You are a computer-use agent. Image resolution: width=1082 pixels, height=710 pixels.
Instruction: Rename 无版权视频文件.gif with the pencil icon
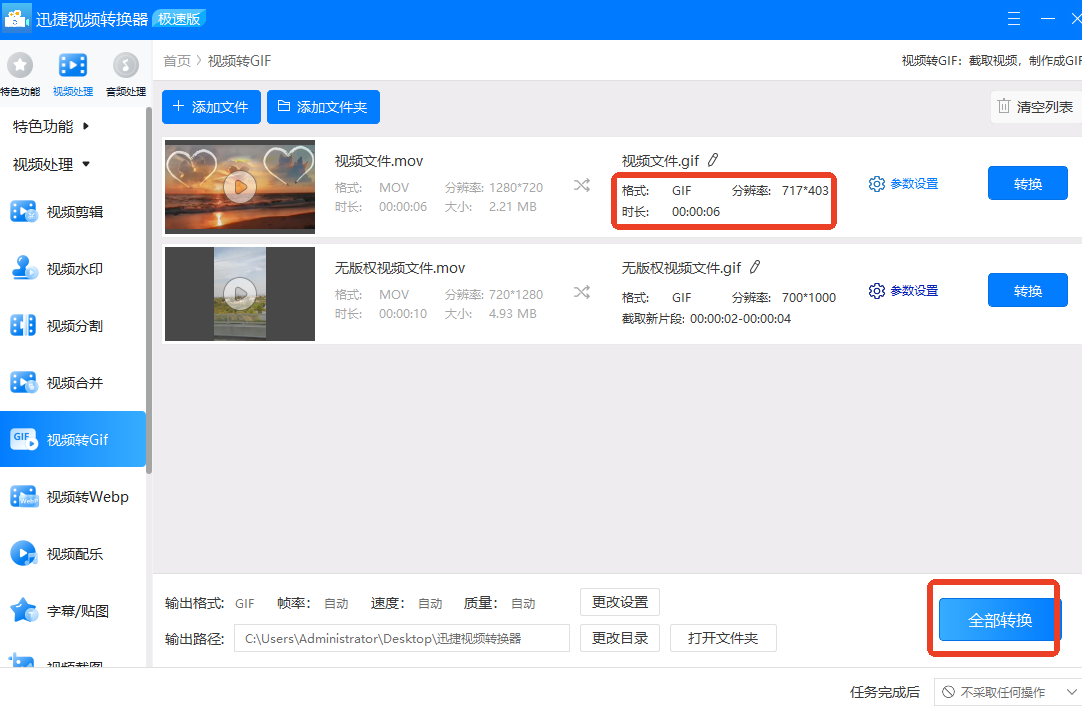[x=755, y=267]
